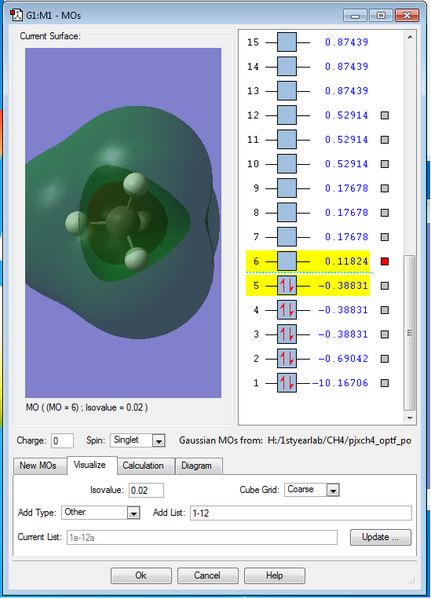The height and width of the screenshot is (599, 431).
Task: Toggle surface marker for orbital 2
Action: [385, 359]
